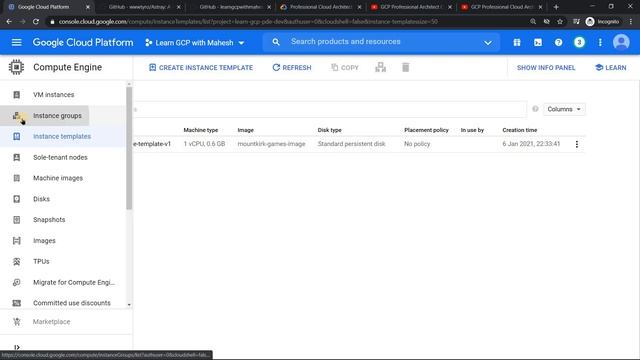Click the create instance group icon in toolbar
Viewport: 640px width, 360px height.
point(380,67)
